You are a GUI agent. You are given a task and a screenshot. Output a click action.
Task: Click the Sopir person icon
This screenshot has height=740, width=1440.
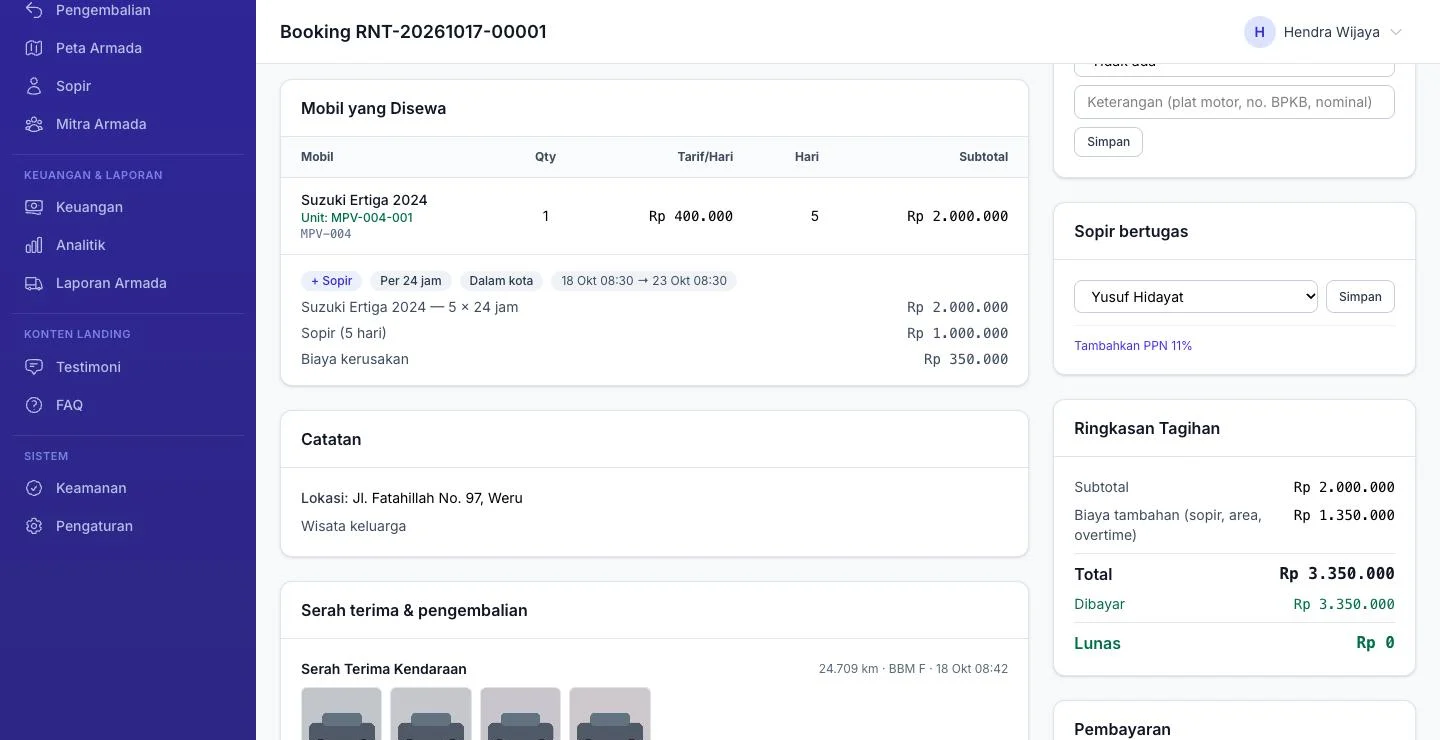click(x=34, y=86)
